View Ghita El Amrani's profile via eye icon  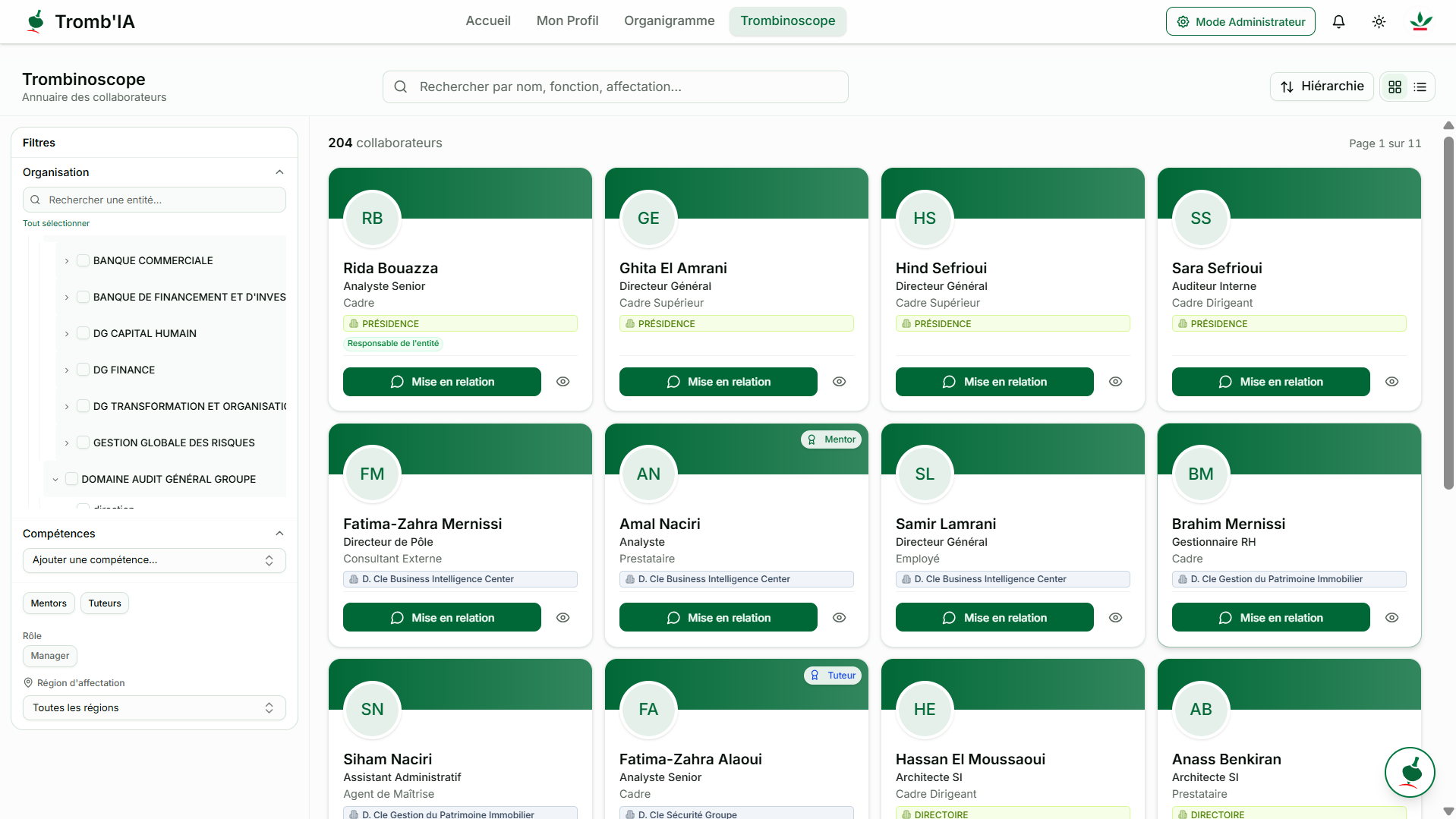coord(839,382)
